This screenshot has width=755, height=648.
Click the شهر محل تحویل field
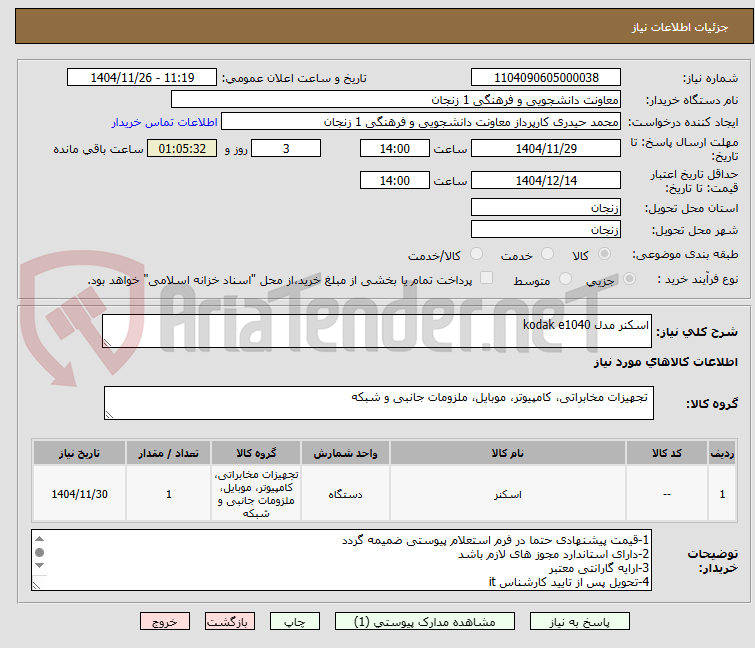tap(546, 230)
